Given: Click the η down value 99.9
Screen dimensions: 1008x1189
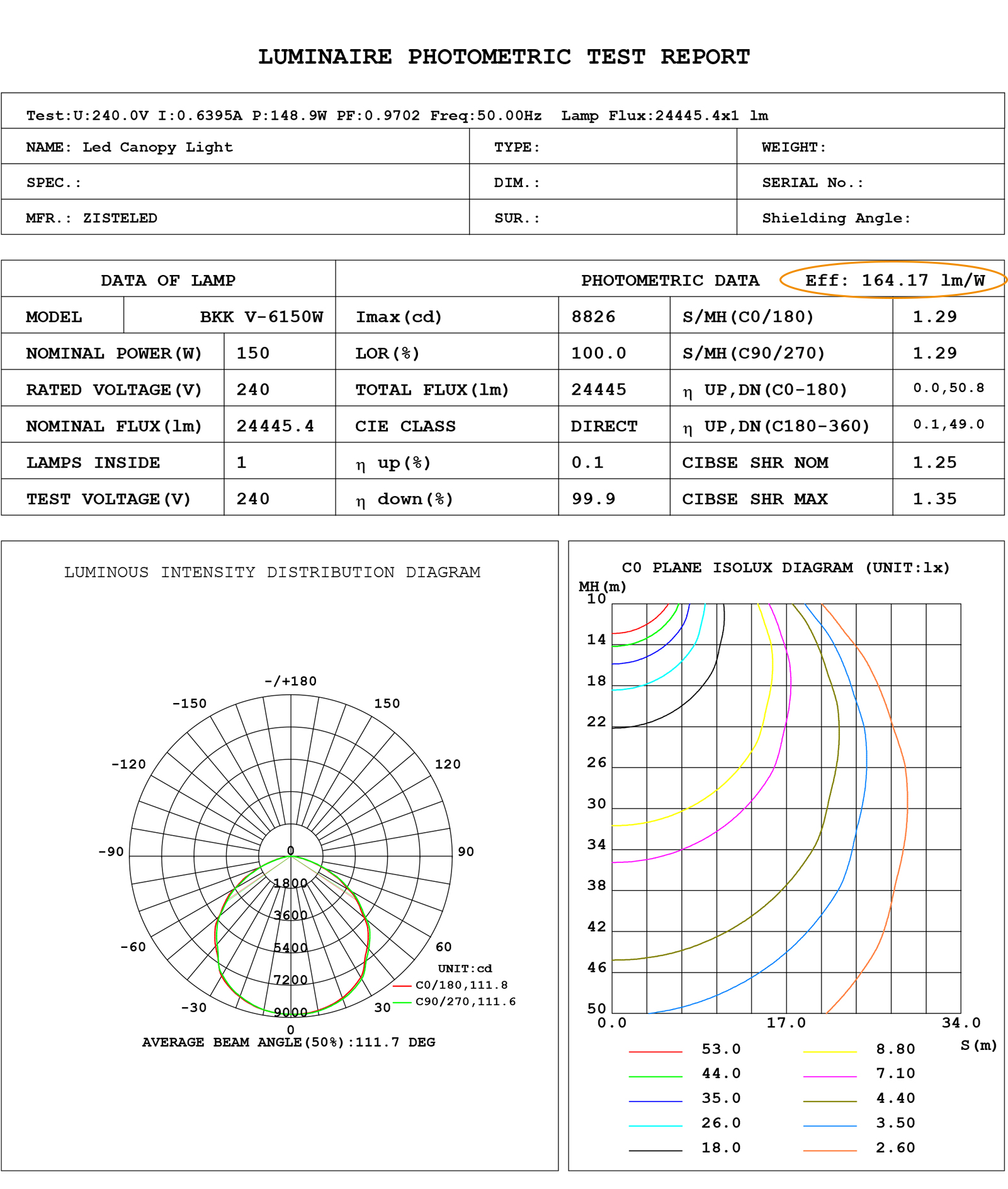Looking at the screenshot, I should click(593, 499).
